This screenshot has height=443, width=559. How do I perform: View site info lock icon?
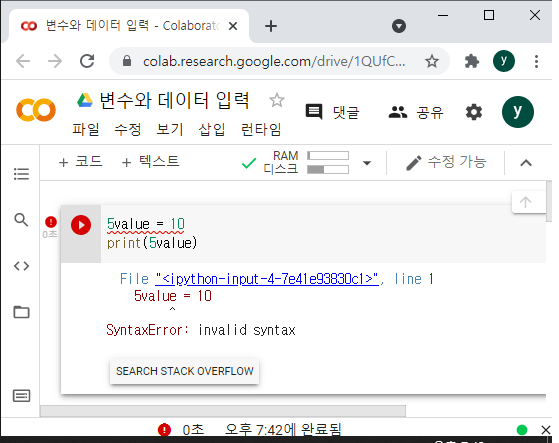click(x=127, y=61)
